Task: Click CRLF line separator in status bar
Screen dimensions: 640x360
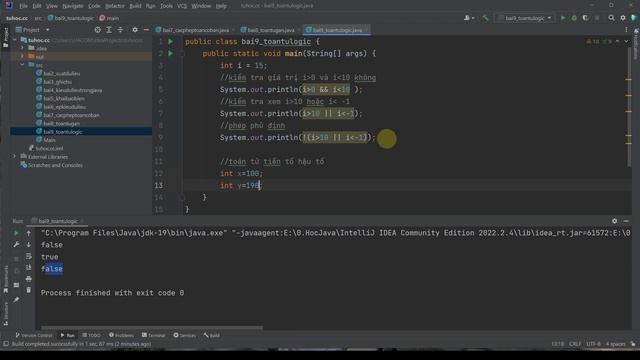Action: pyautogui.click(x=575, y=344)
